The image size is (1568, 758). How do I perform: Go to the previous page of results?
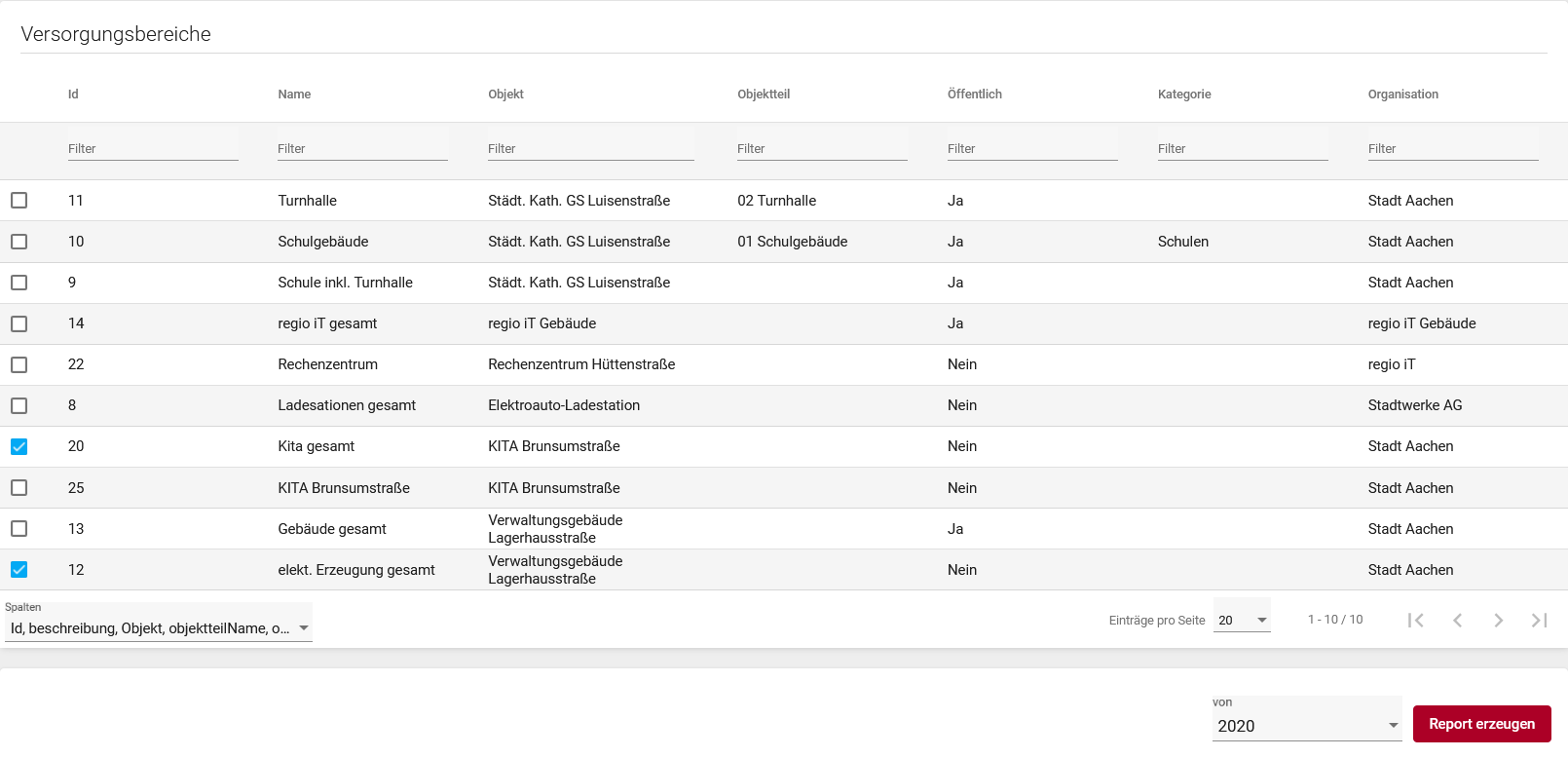(x=1457, y=621)
